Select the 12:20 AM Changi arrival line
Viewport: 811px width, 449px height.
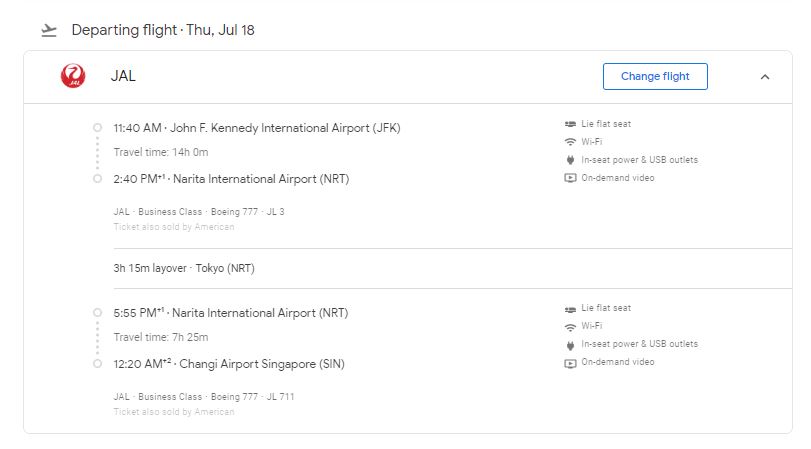[229, 364]
